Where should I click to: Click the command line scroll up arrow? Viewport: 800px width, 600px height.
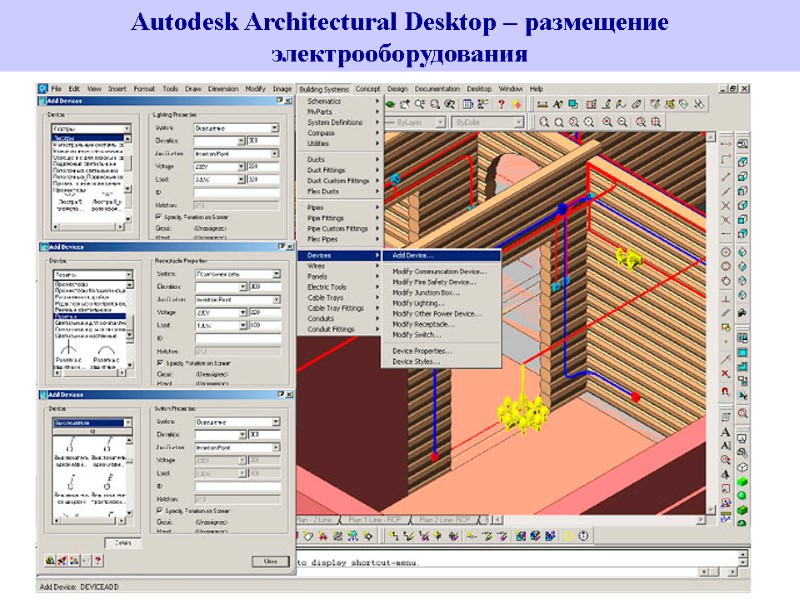pyautogui.click(x=743, y=554)
